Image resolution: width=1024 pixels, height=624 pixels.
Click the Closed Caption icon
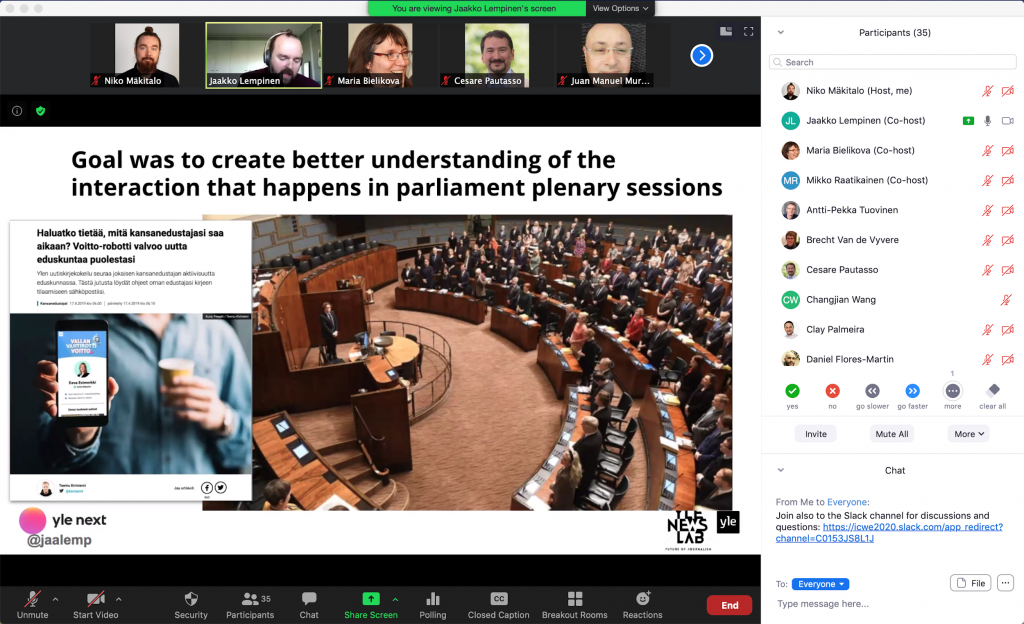click(x=498, y=599)
